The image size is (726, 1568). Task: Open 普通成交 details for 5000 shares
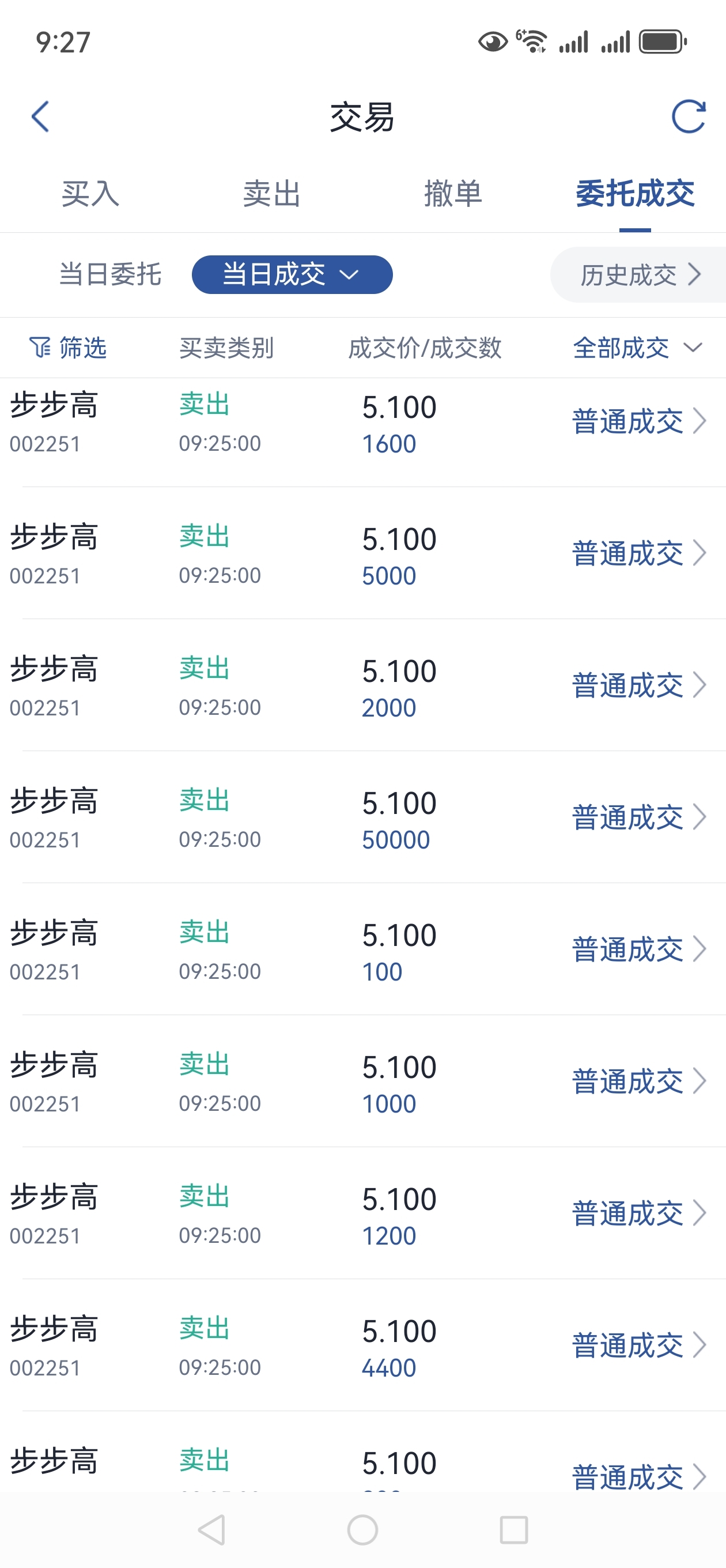[627, 553]
